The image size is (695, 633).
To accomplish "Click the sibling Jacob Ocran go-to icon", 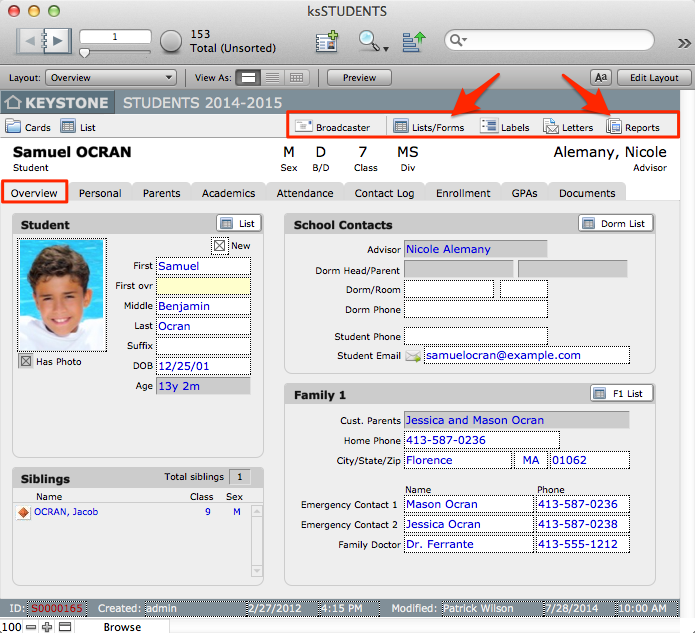I will click(24, 512).
